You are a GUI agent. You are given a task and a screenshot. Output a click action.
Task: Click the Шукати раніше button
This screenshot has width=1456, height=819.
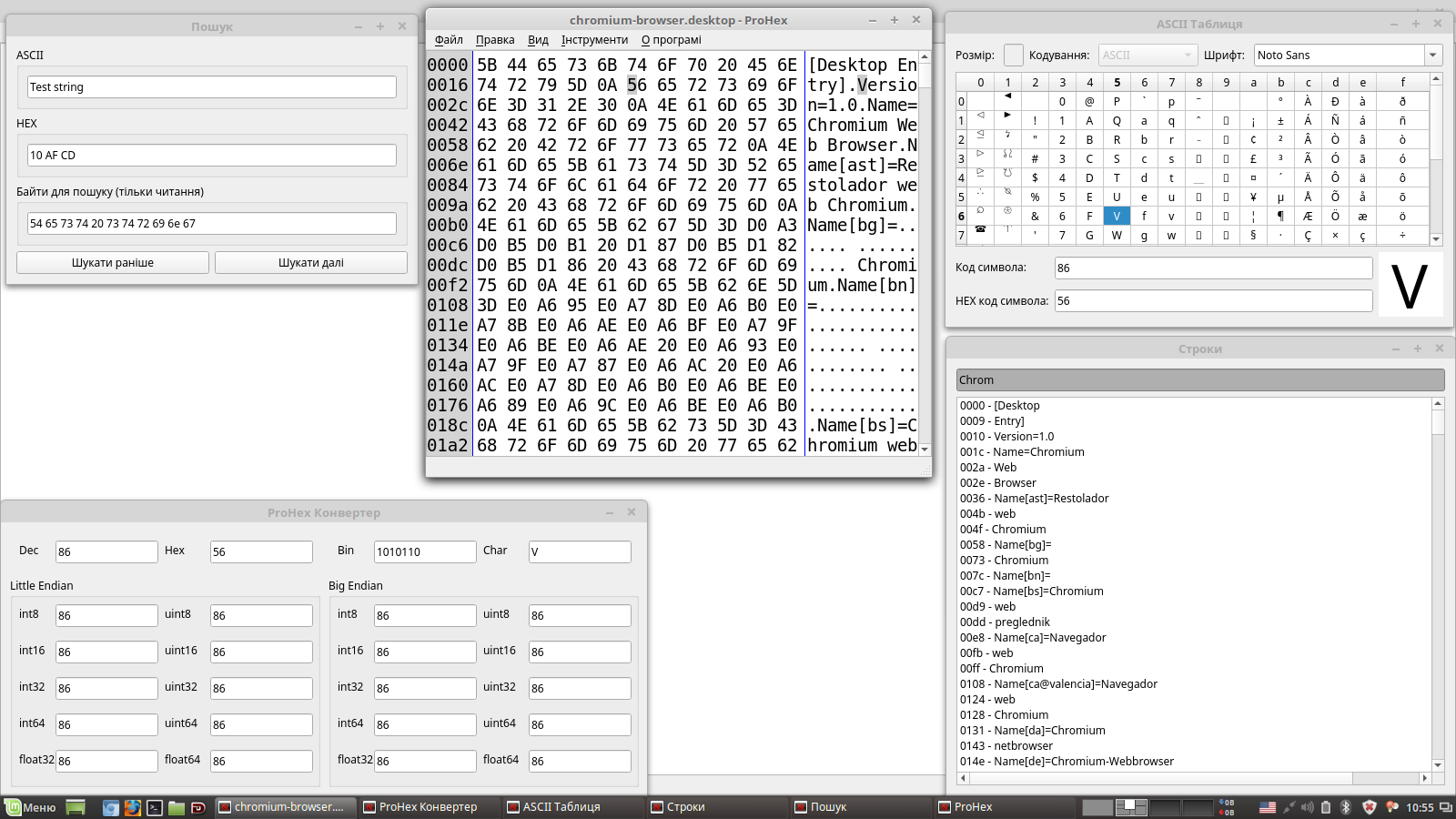(113, 263)
